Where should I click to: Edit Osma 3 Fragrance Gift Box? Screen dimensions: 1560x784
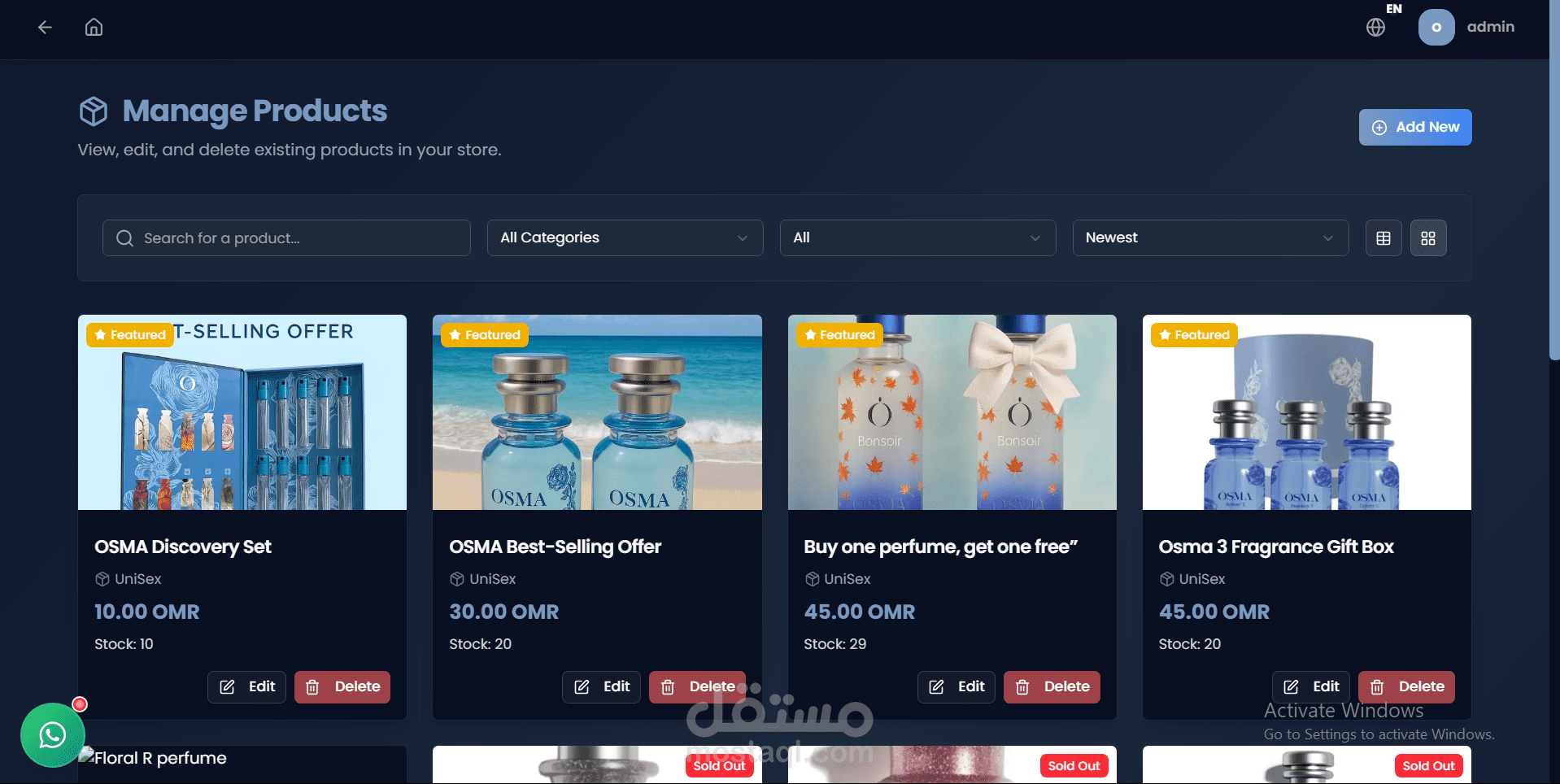1311,687
